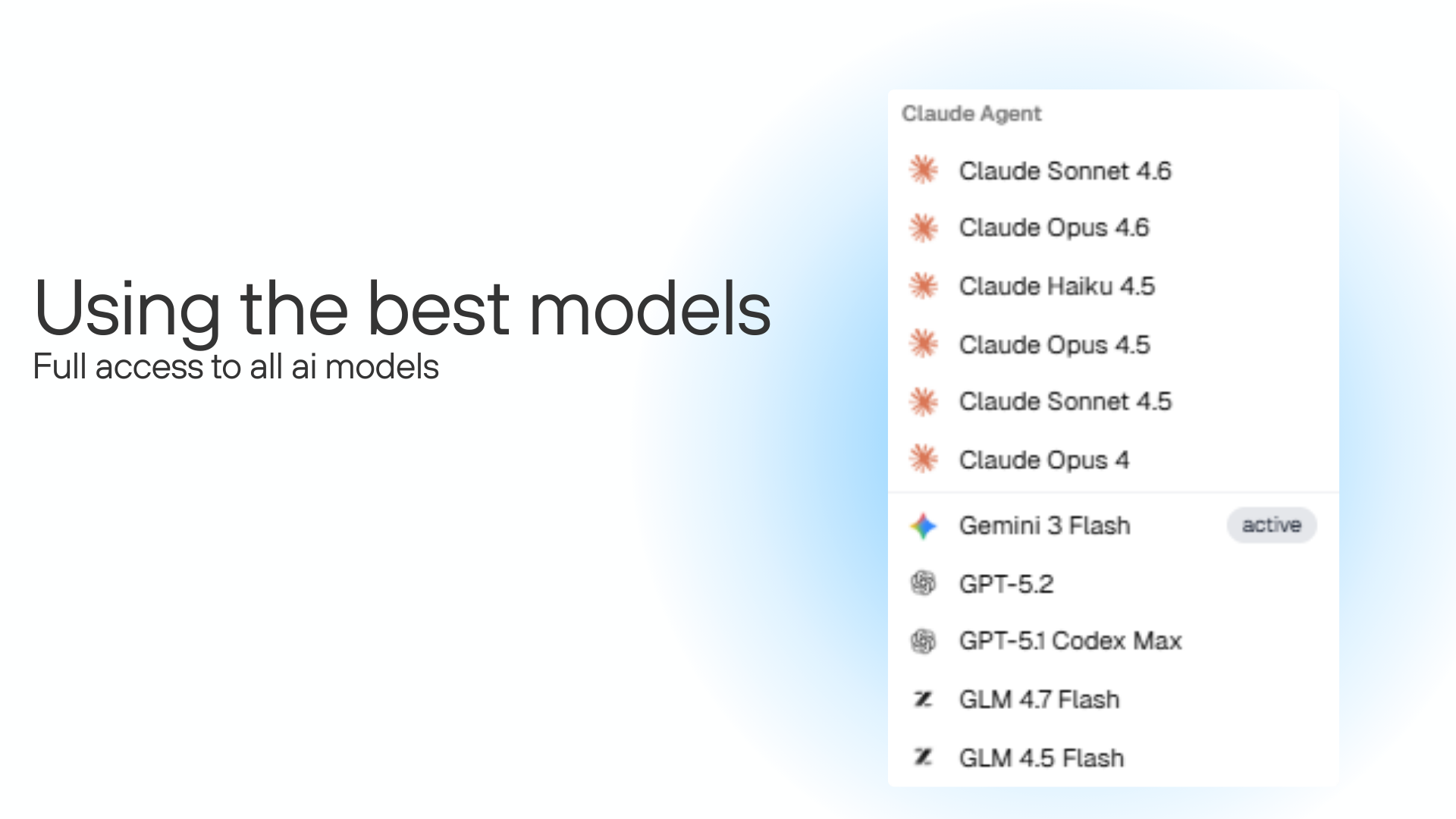Image resolution: width=1456 pixels, height=819 pixels.
Task: Click the Claude Haiku 4.5 logo
Action: 924,286
